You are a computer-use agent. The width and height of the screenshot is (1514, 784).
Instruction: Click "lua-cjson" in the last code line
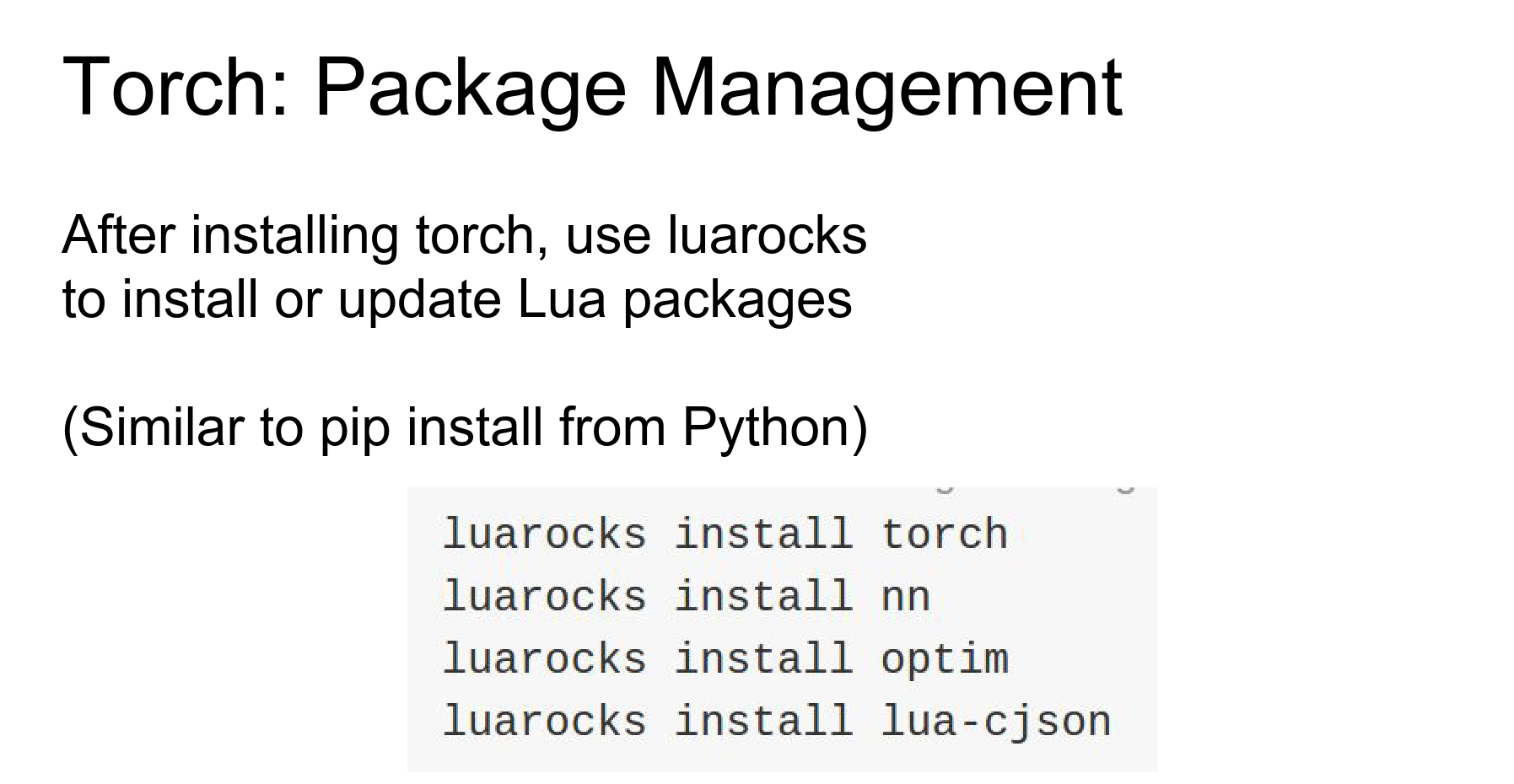click(x=995, y=722)
